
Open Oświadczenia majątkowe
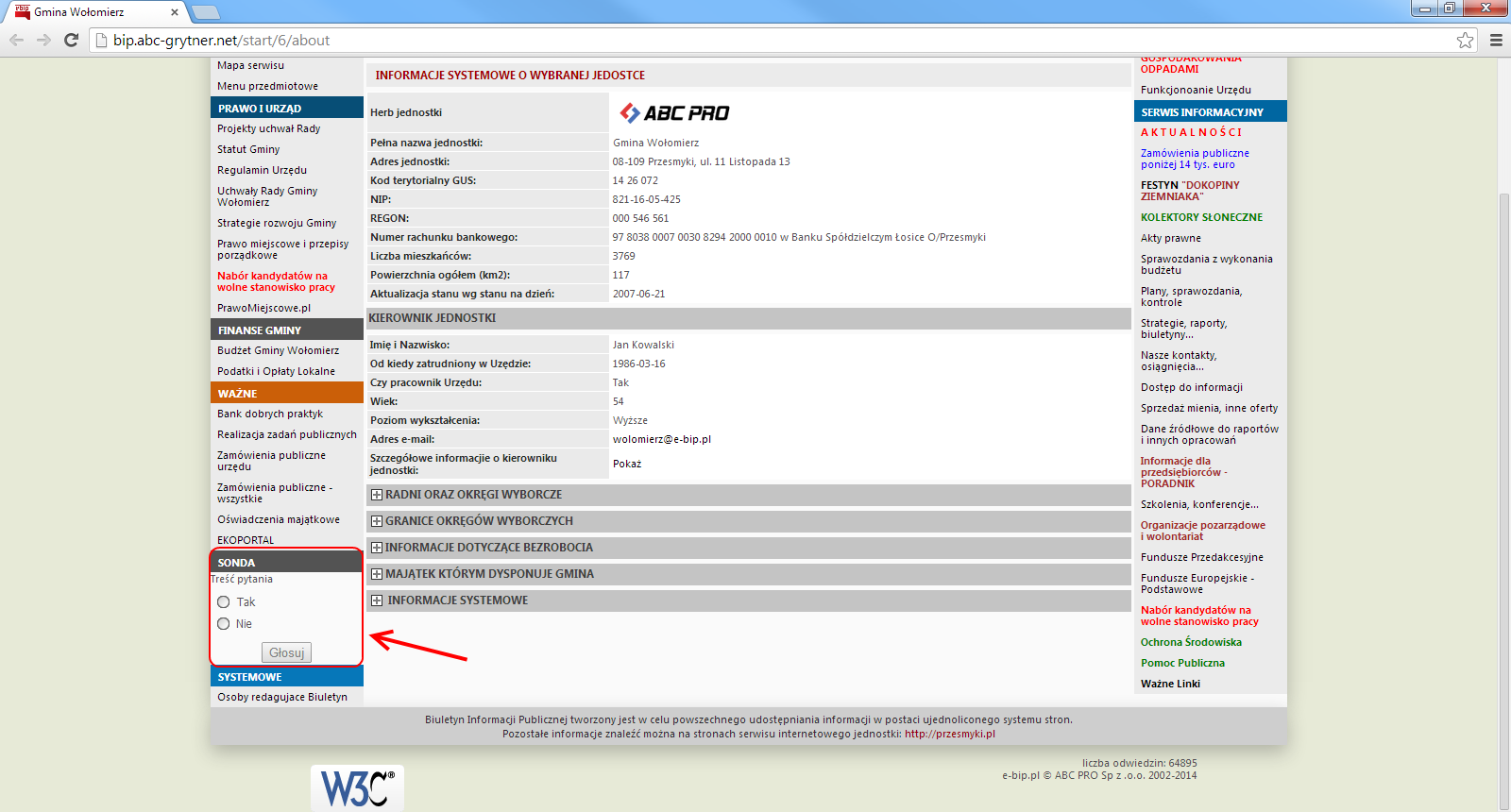(x=279, y=519)
